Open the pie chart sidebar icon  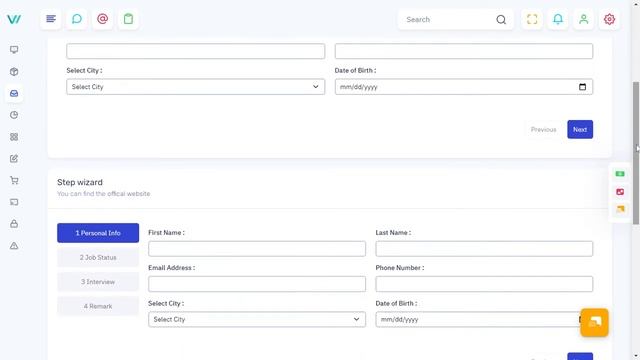(x=14, y=115)
